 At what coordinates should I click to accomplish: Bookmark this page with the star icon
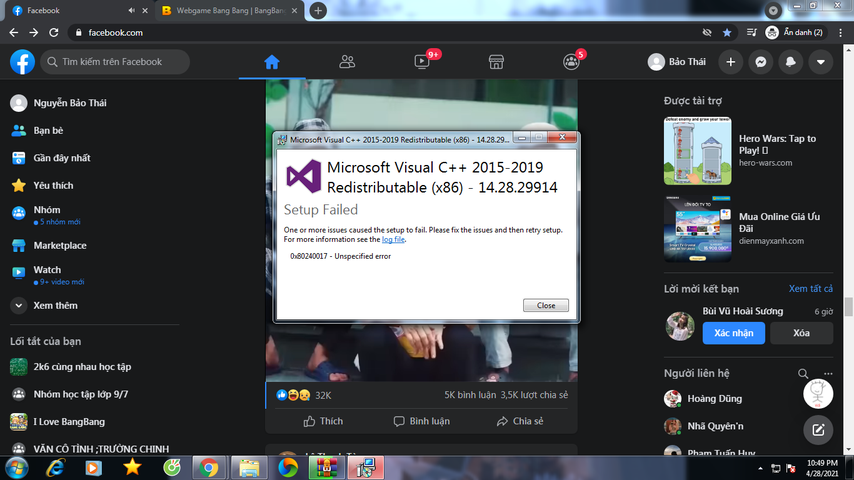pos(727,33)
